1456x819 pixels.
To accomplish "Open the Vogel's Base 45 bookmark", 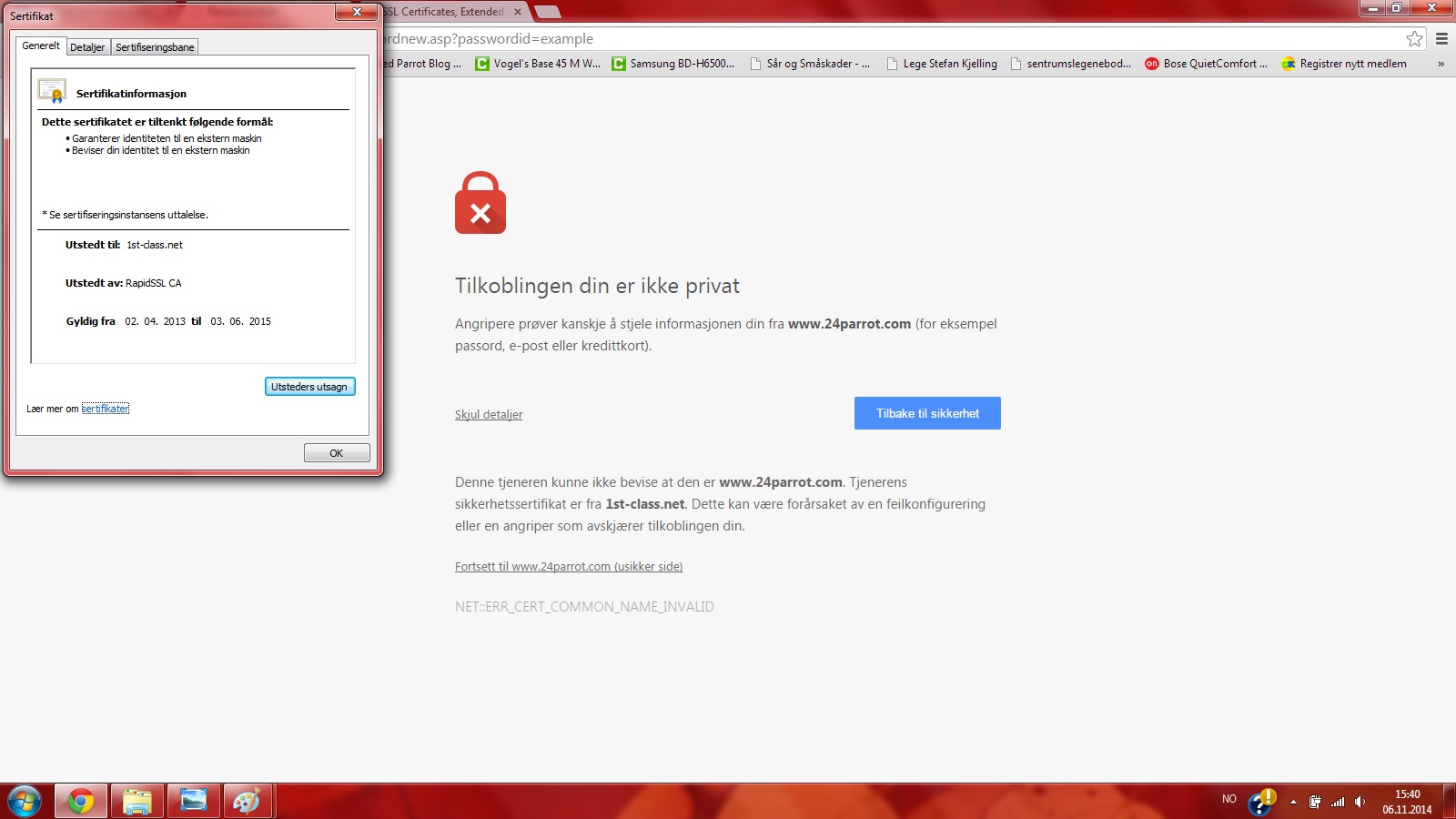I will (538, 64).
